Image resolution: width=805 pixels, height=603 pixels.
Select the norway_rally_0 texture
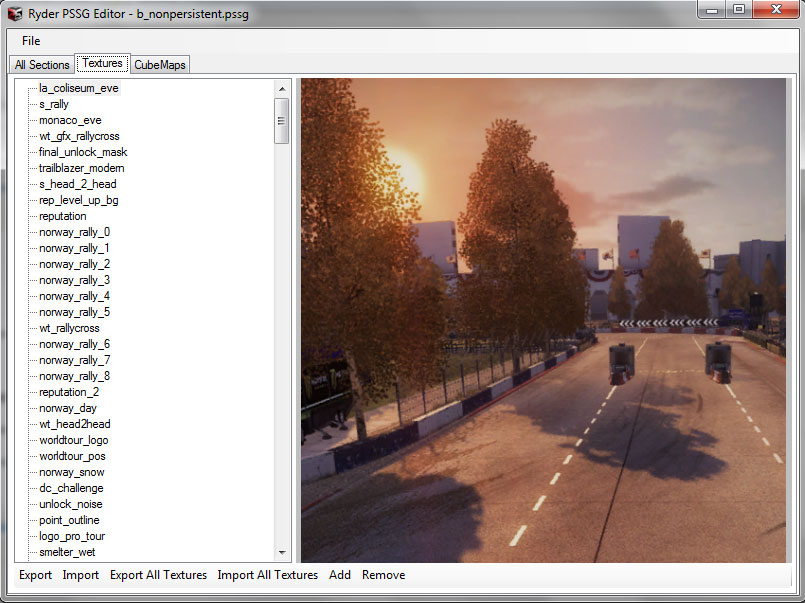(x=73, y=231)
